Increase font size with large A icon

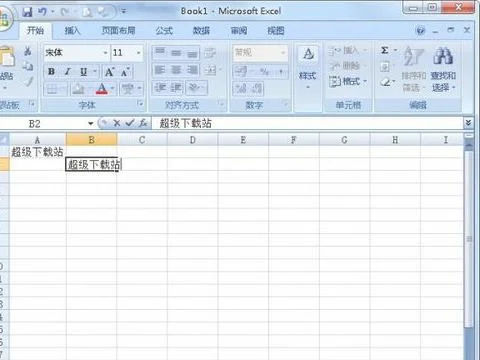(109, 72)
